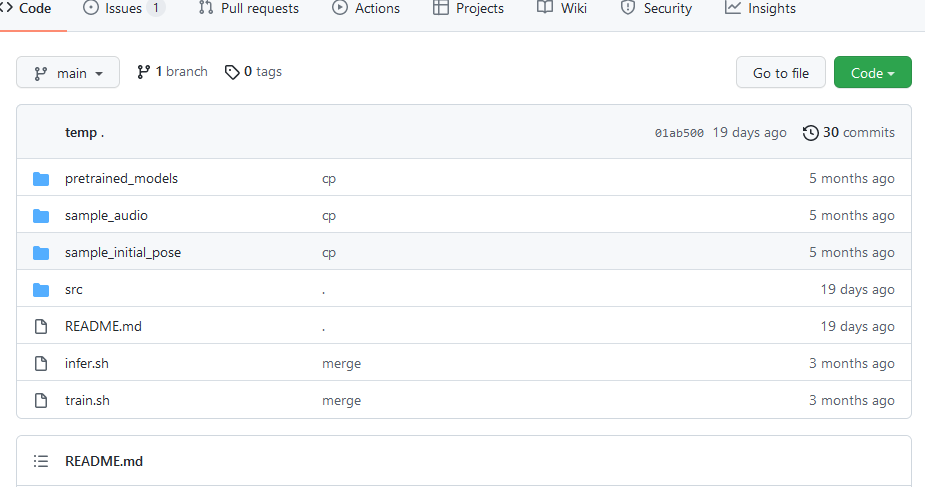
Task: Click the Wiki book icon
Action: (x=544, y=7)
